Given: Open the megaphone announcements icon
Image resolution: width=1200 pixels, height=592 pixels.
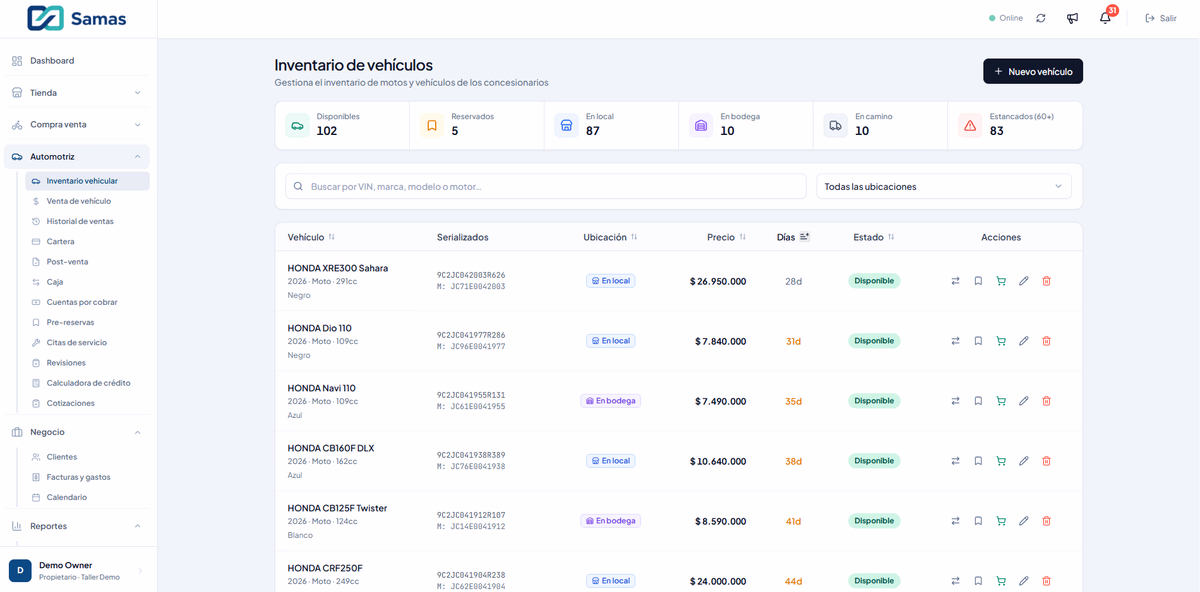Looking at the screenshot, I should (x=1073, y=18).
